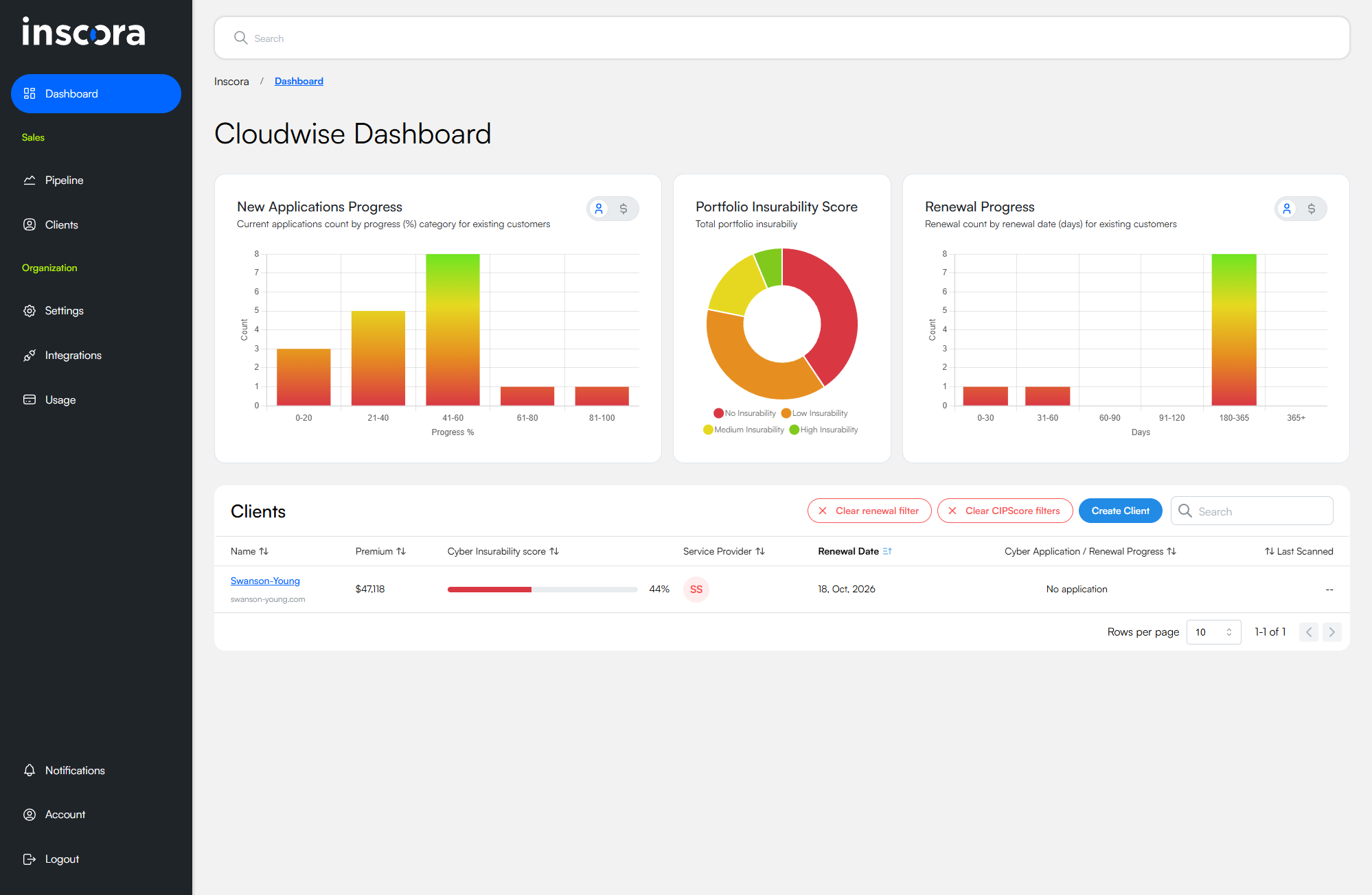
Task: Open Notifications from the sidebar
Action: click(x=74, y=770)
